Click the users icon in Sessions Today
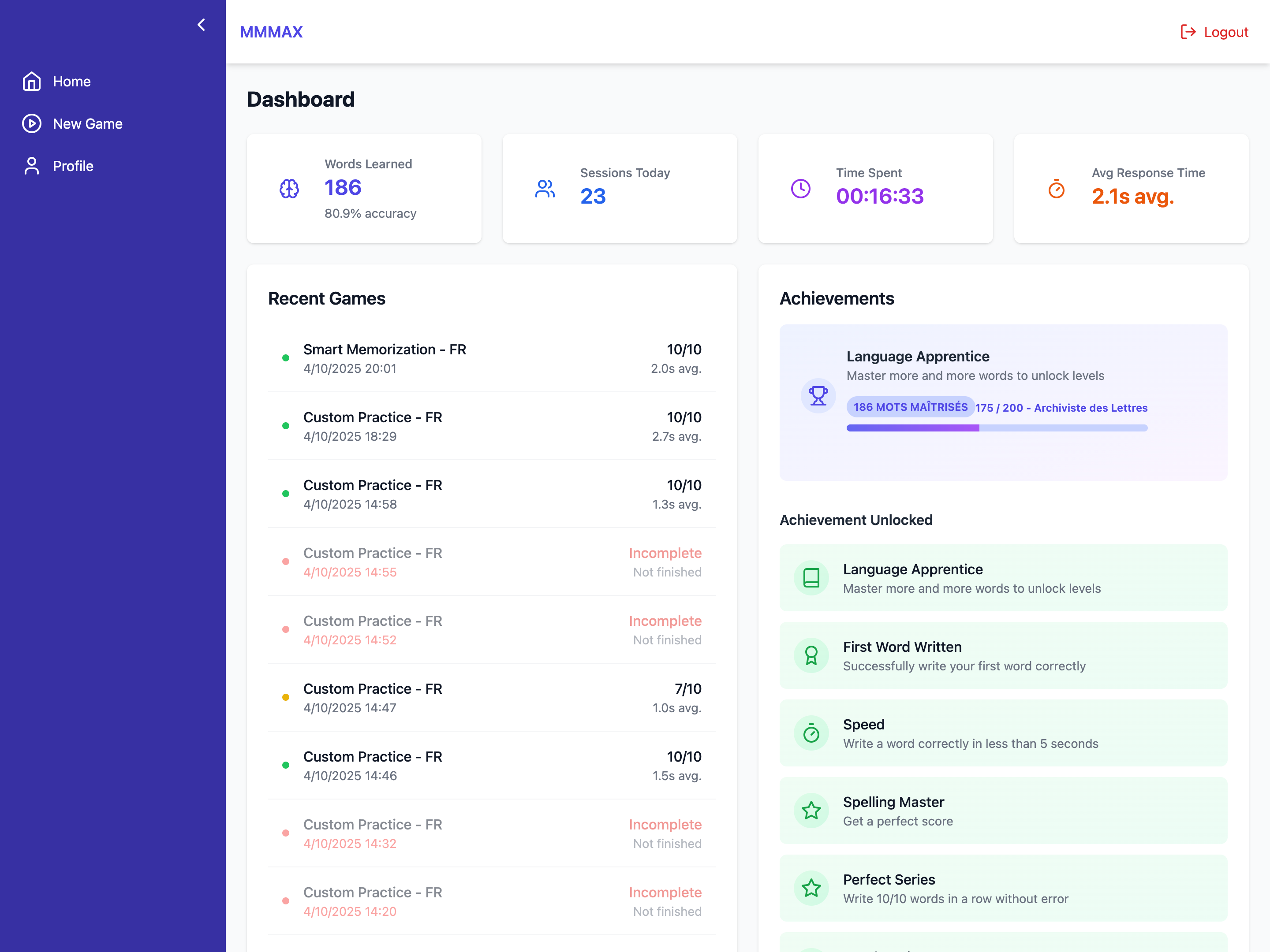This screenshot has width=1270, height=952. [544, 189]
